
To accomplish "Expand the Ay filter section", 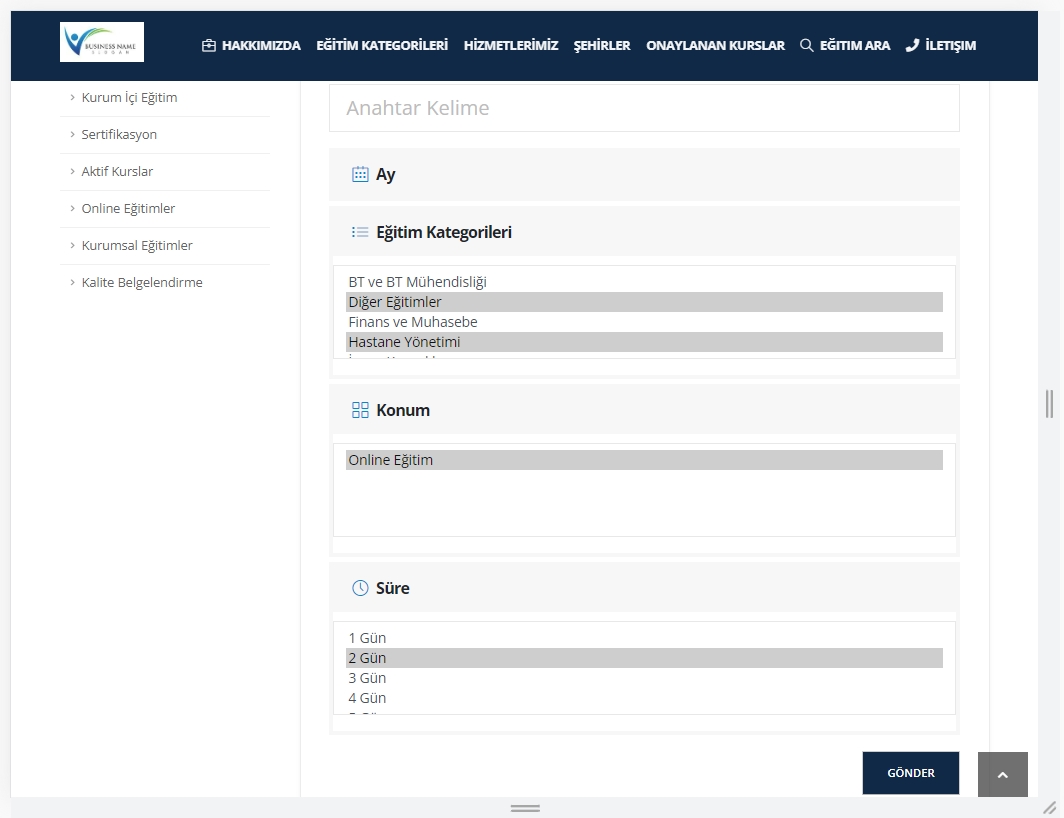I will pyautogui.click(x=644, y=174).
